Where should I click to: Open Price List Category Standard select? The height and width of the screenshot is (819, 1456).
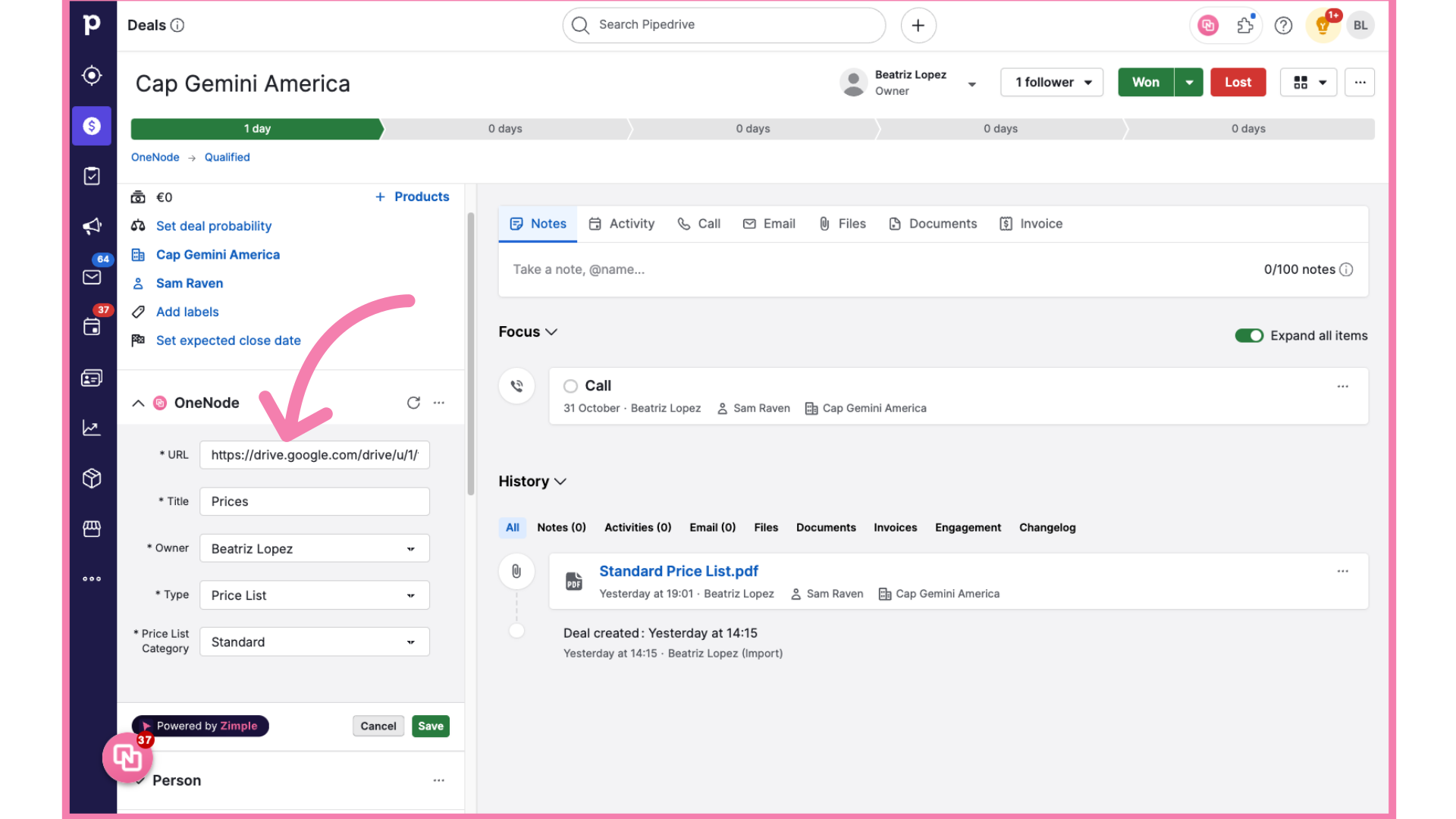coord(315,642)
